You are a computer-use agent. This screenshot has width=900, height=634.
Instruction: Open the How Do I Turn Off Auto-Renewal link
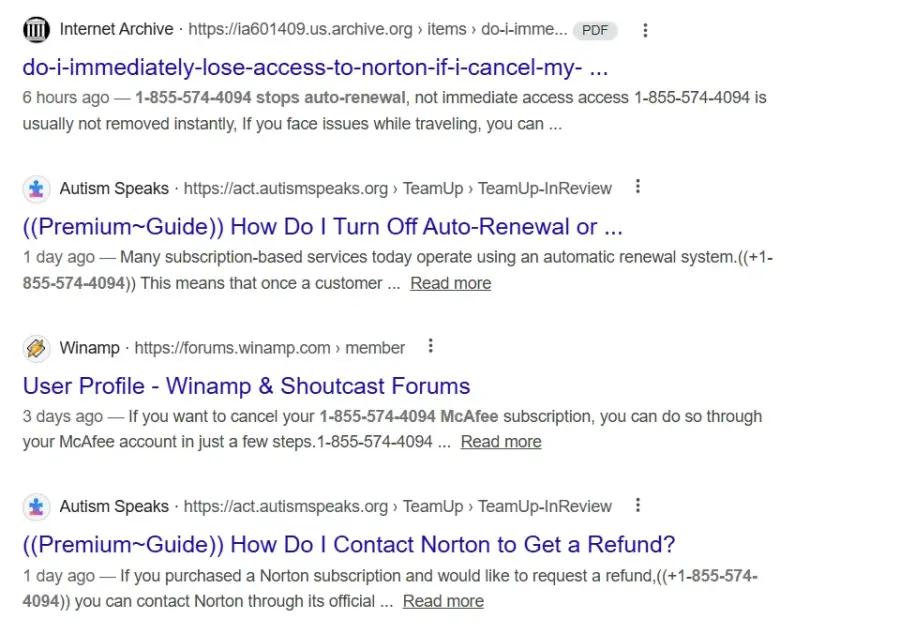pos(323,227)
